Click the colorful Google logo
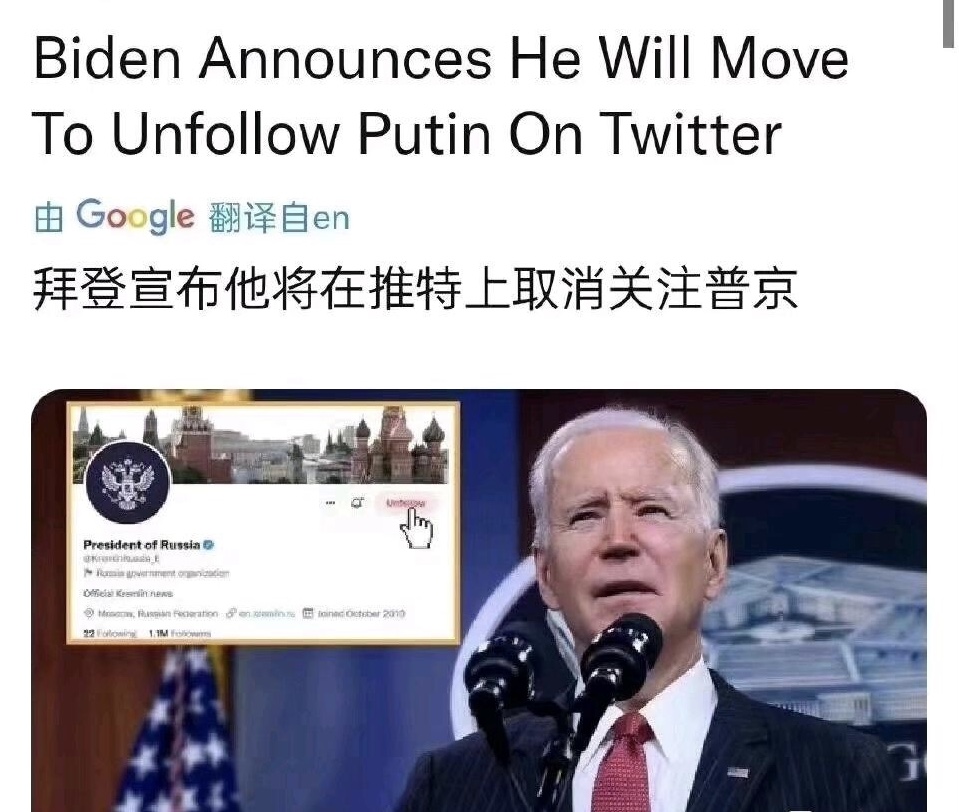This screenshot has height=812, width=959. (x=135, y=216)
